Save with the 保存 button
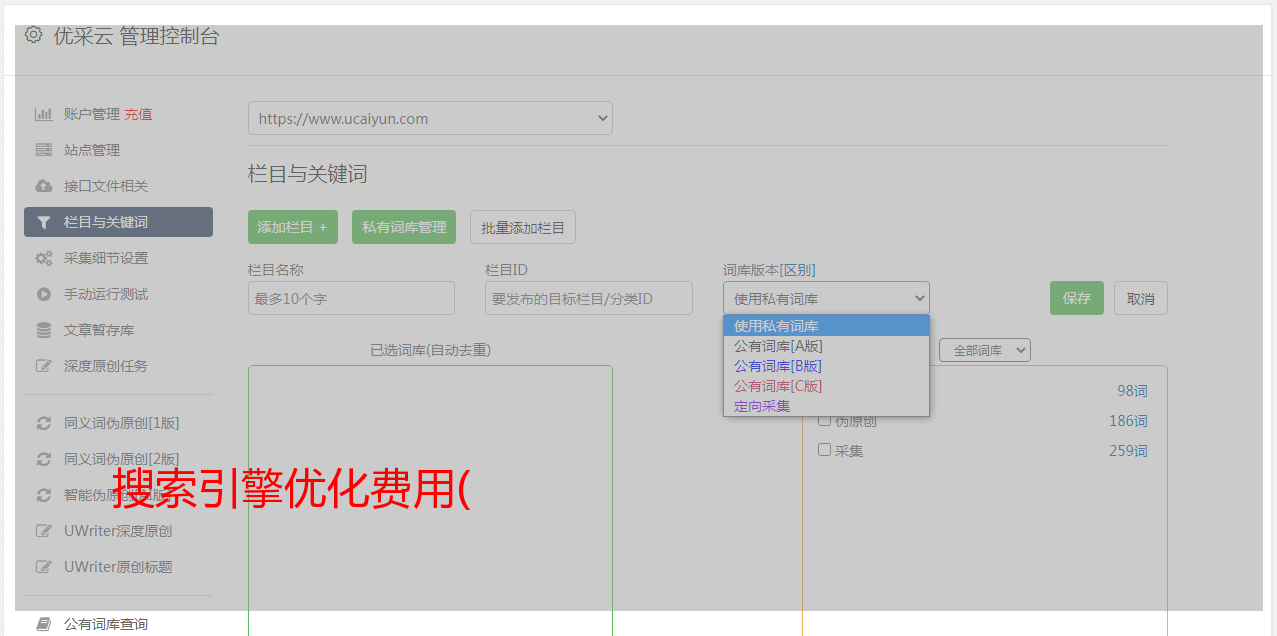The height and width of the screenshot is (636, 1277). pyautogui.click(x=1077, y=298)
